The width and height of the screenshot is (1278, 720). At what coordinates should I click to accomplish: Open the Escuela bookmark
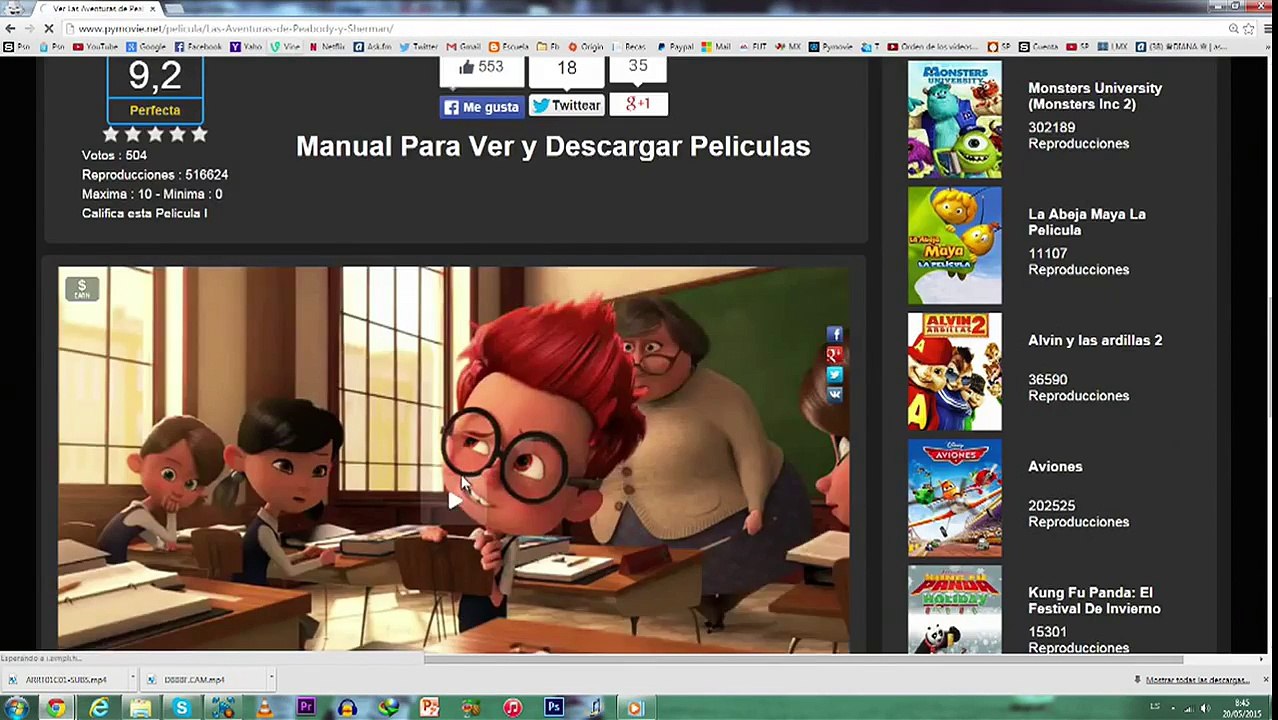(x=508, y=47)
